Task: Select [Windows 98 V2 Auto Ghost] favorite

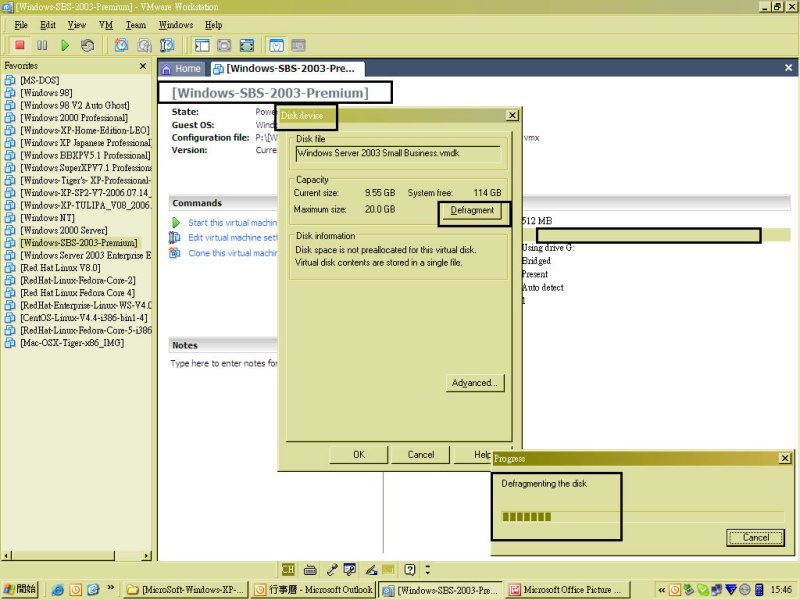Action: pos(74,105)
